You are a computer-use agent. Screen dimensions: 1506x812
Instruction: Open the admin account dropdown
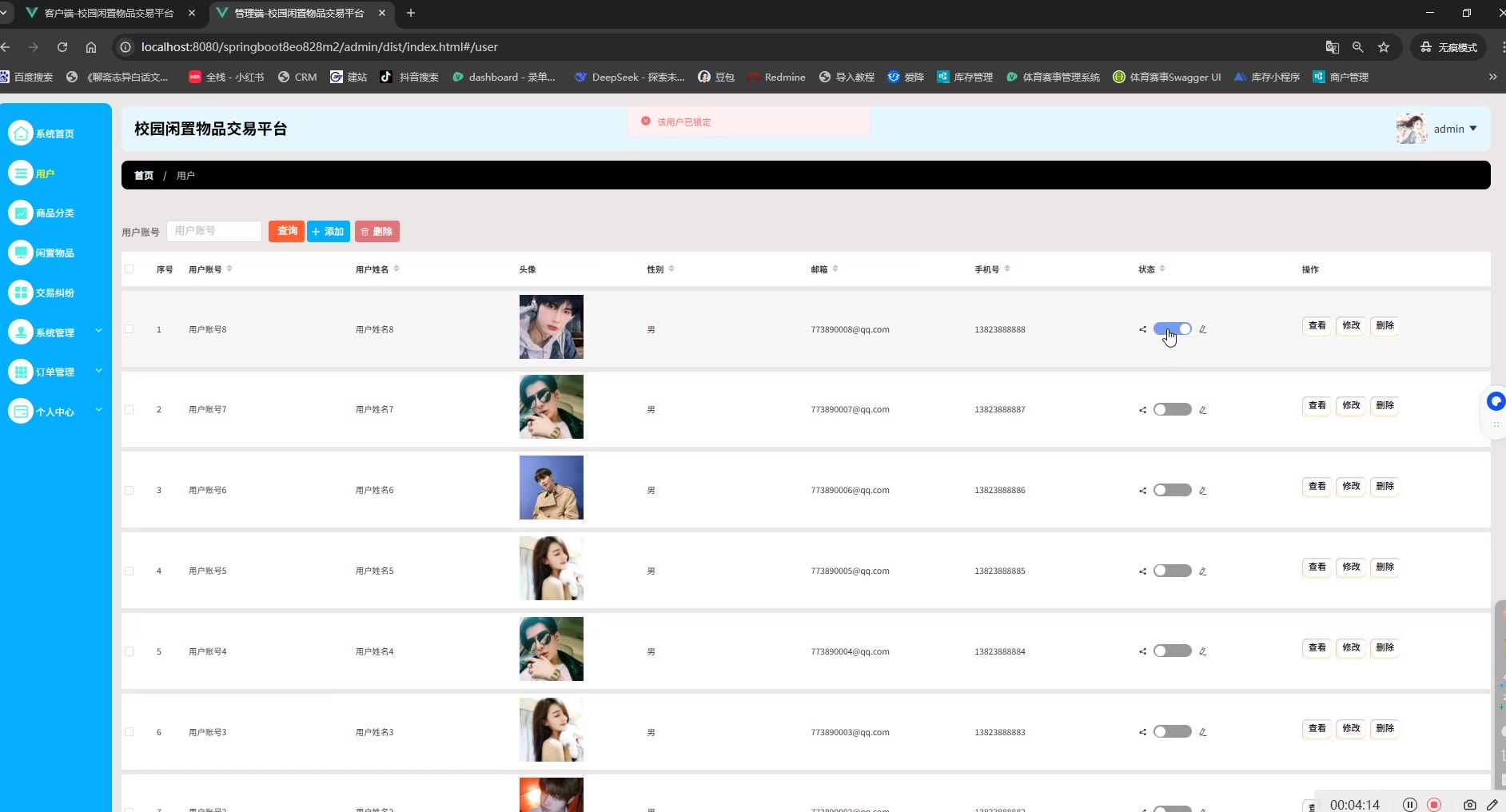pyautogui.click(x=1455, y=129)
